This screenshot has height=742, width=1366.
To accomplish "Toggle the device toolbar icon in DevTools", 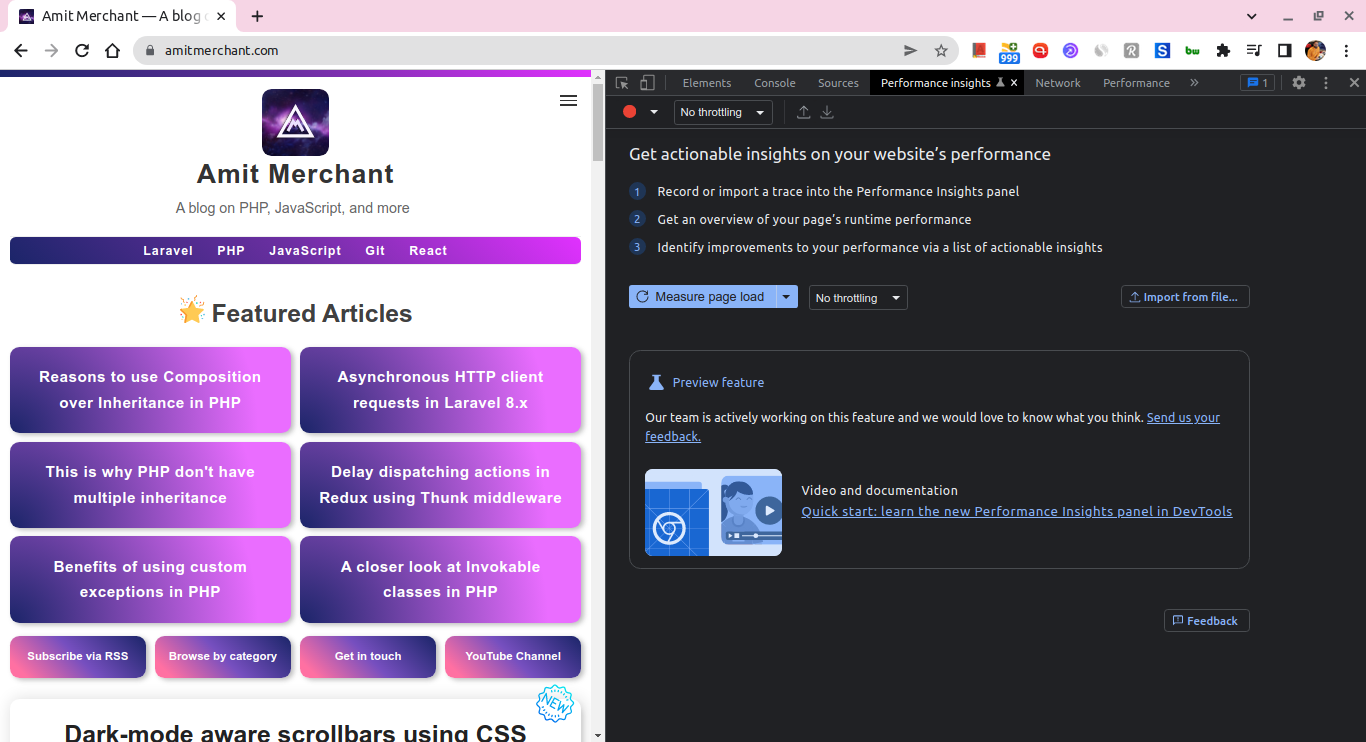I will [647, 83].
